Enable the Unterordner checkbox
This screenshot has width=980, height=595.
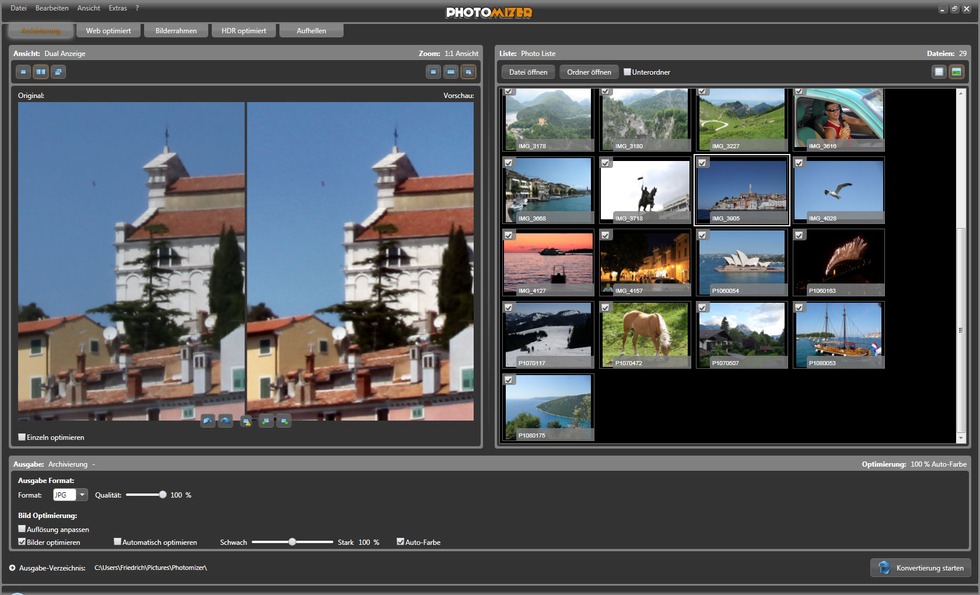click(627, 72)
